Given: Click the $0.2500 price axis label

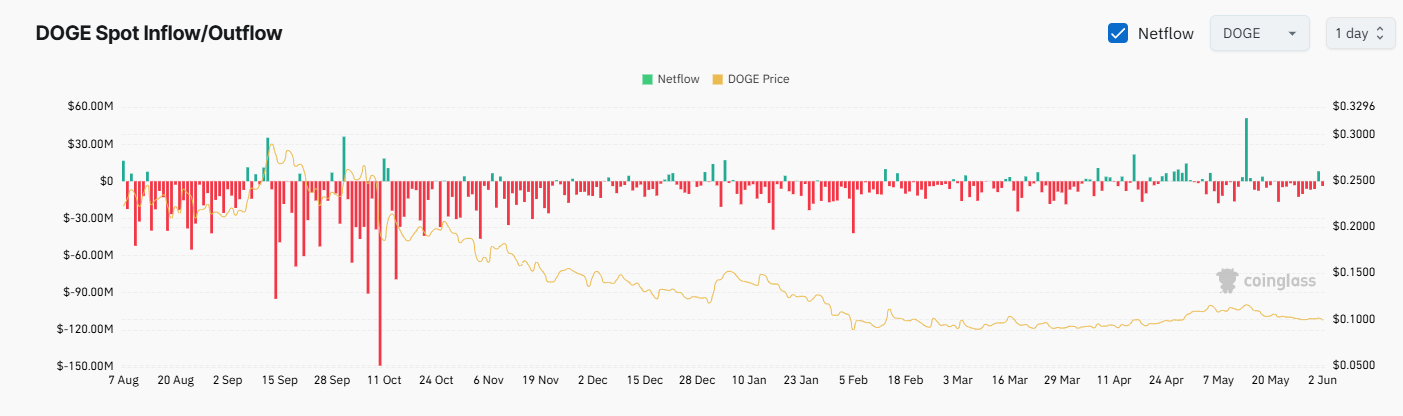Looking at the screenshot, I should (x=1354, y=181).
